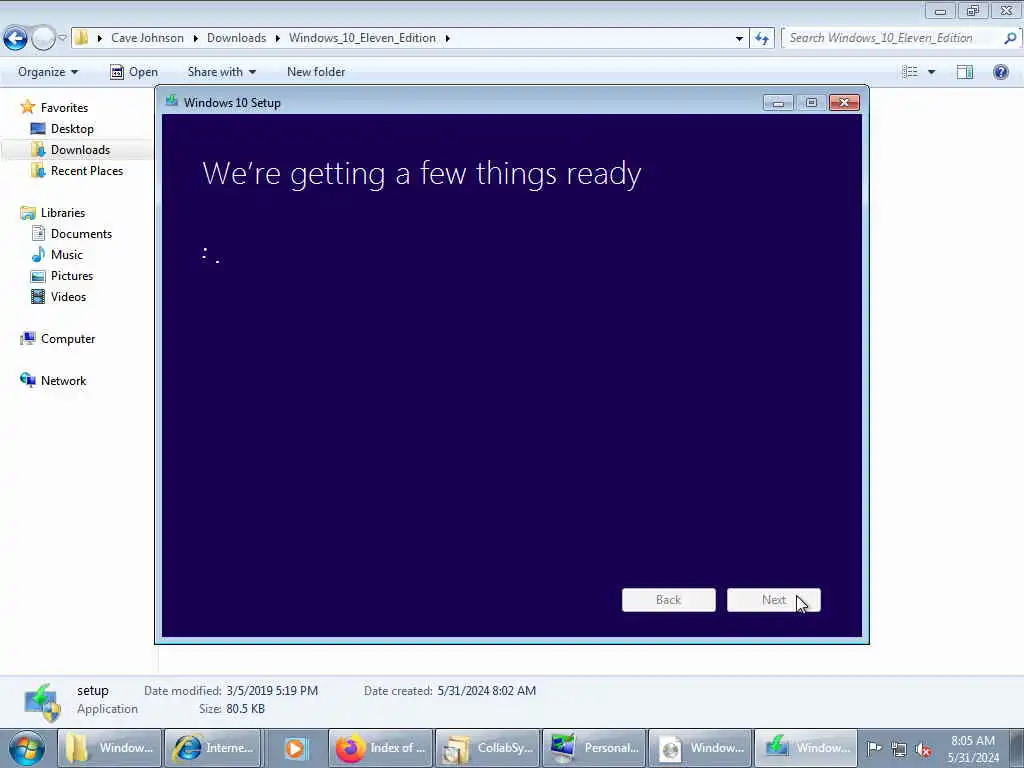Click the Cave Johnson breadcrumb
Screen dimensions: 1024x768
[147, 38]
